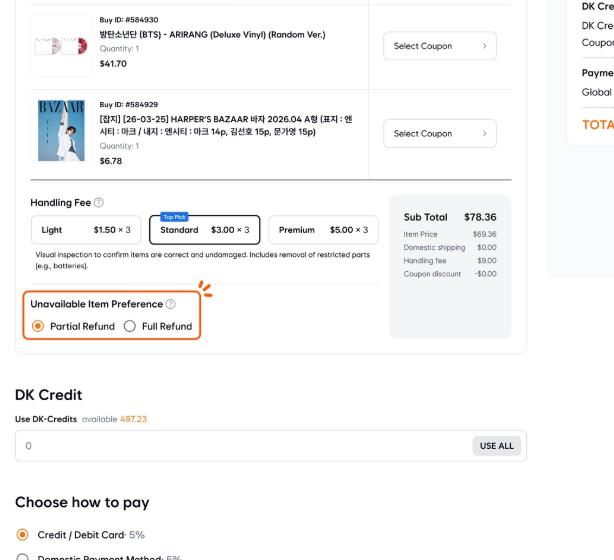Open the Harper's Bazaar magazine cover thumbnail

pyautogui.click(x=62, y=132)
